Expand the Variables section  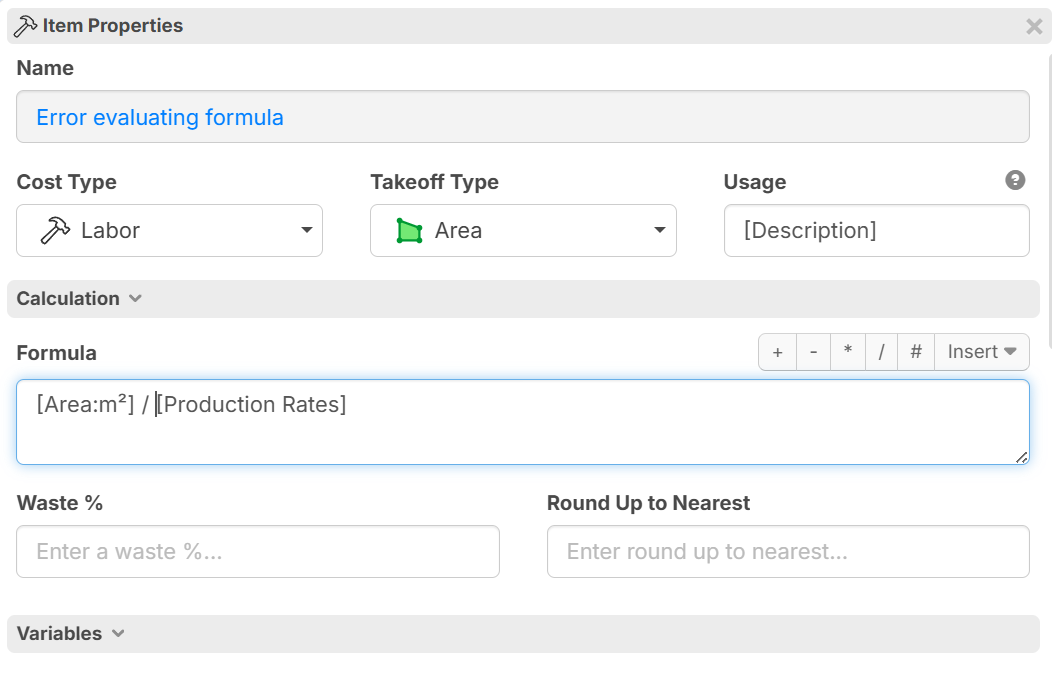click(x=70, y=634)
